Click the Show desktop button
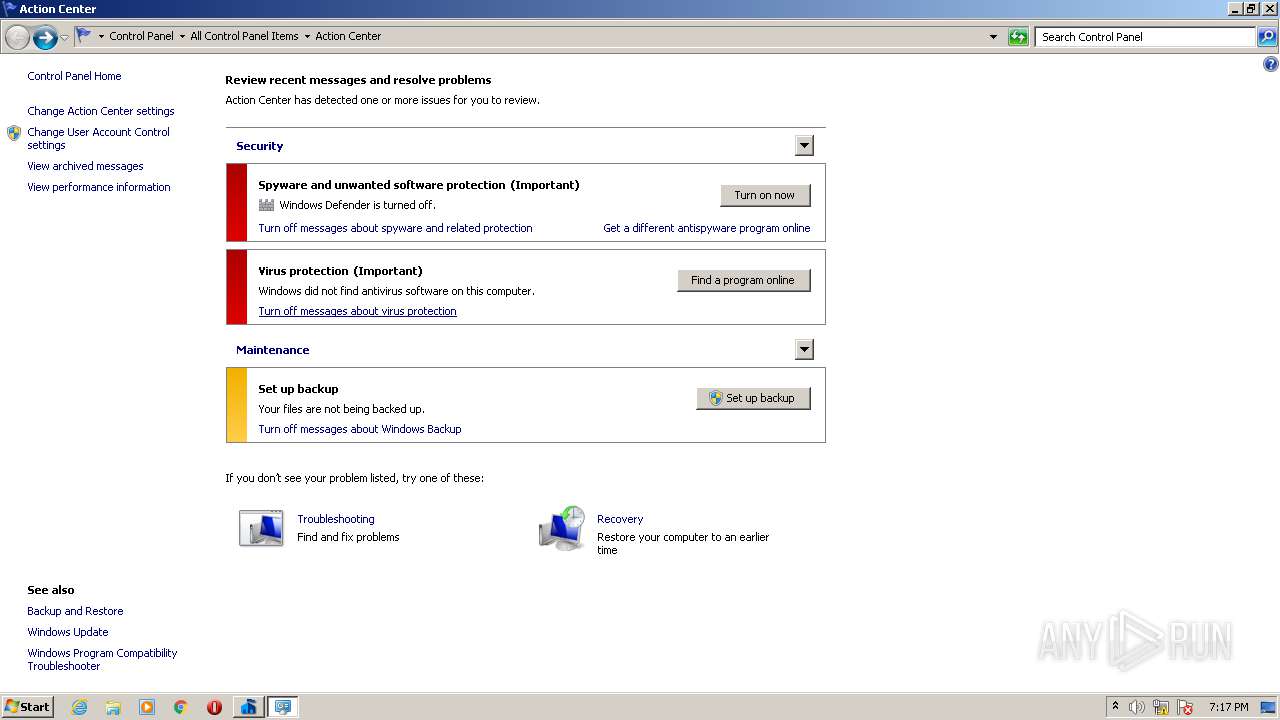The image size is (1280, 720). click(1270, 707)
